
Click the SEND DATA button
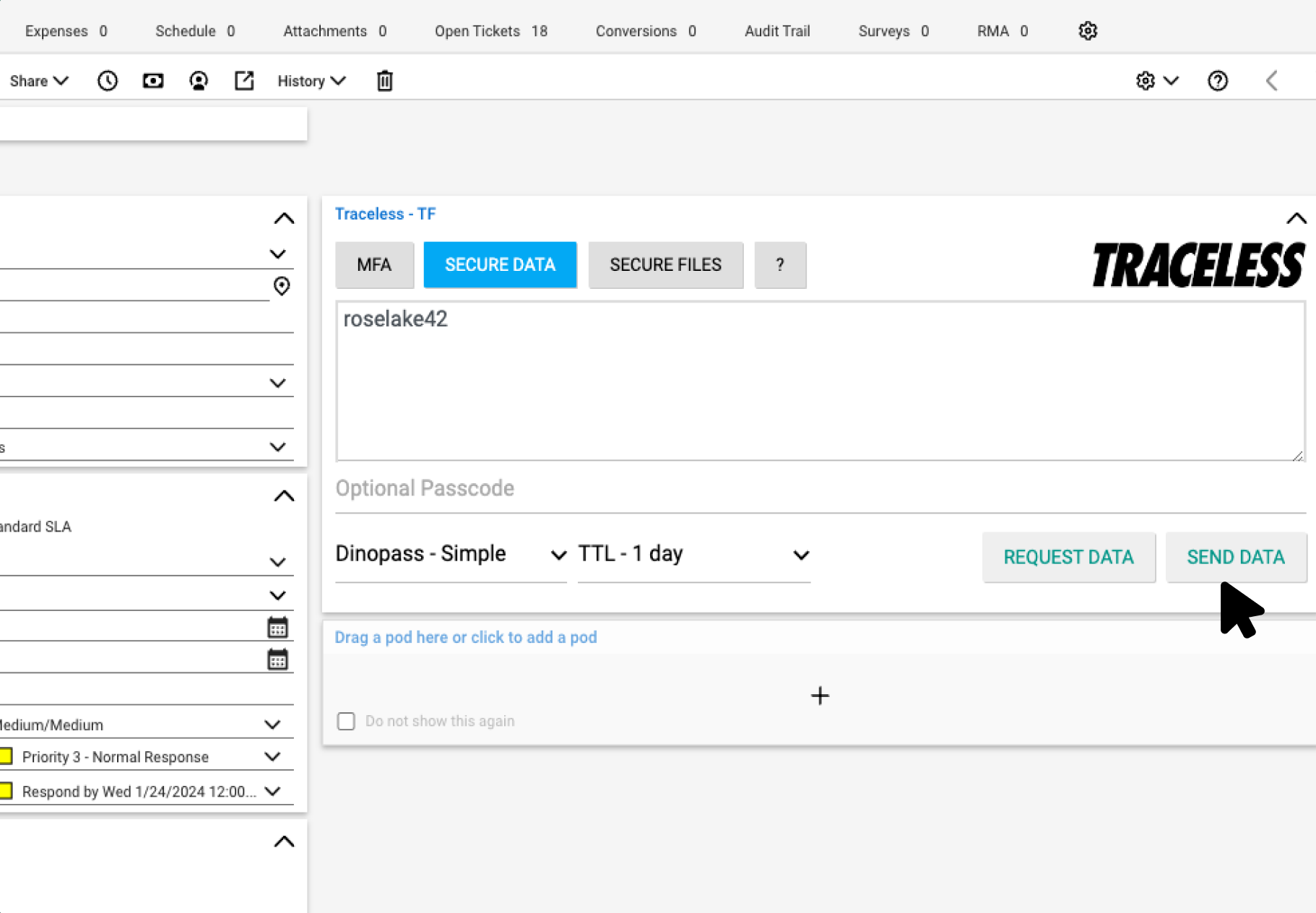[x=1236, y=557]
